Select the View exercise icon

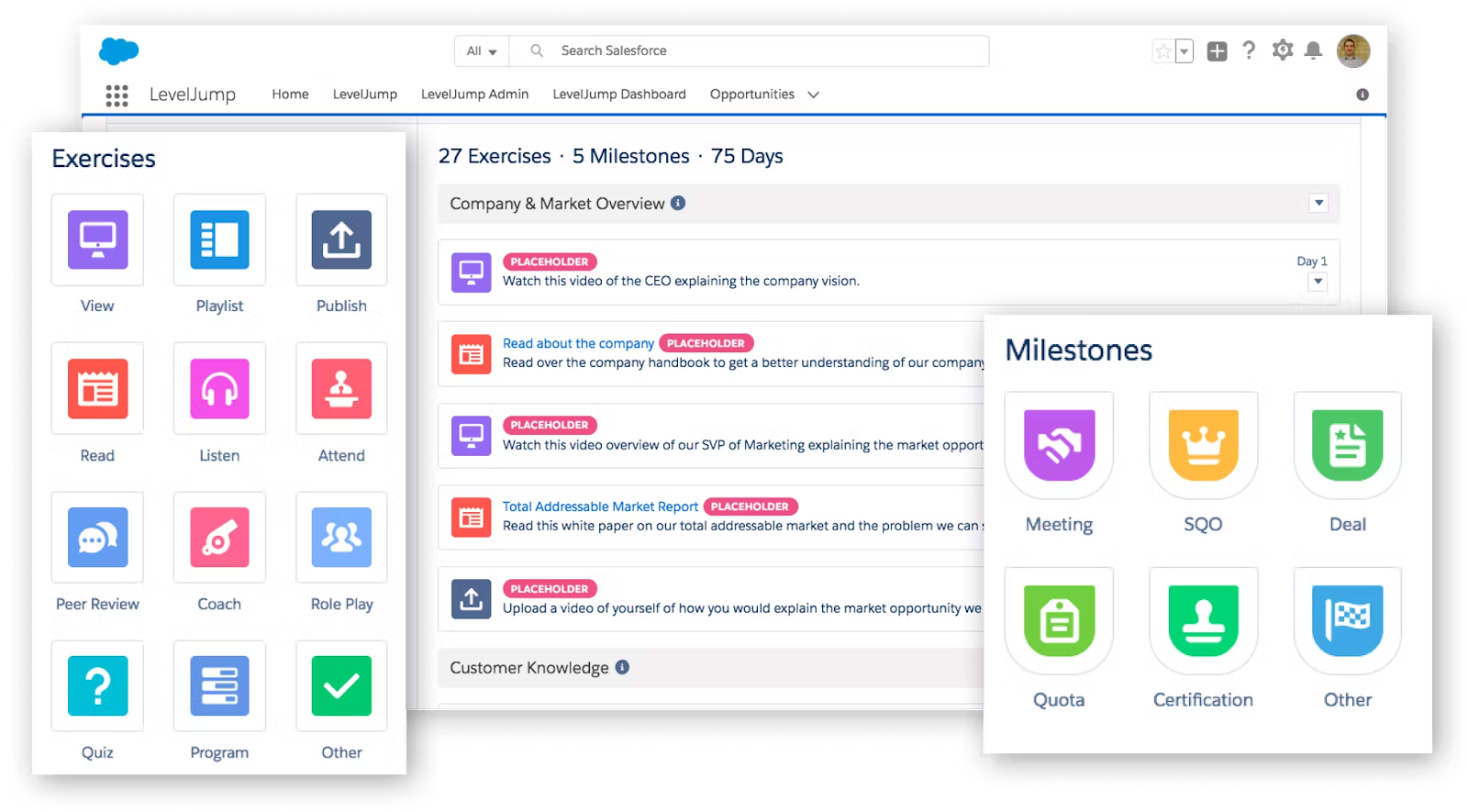[97, 239]
